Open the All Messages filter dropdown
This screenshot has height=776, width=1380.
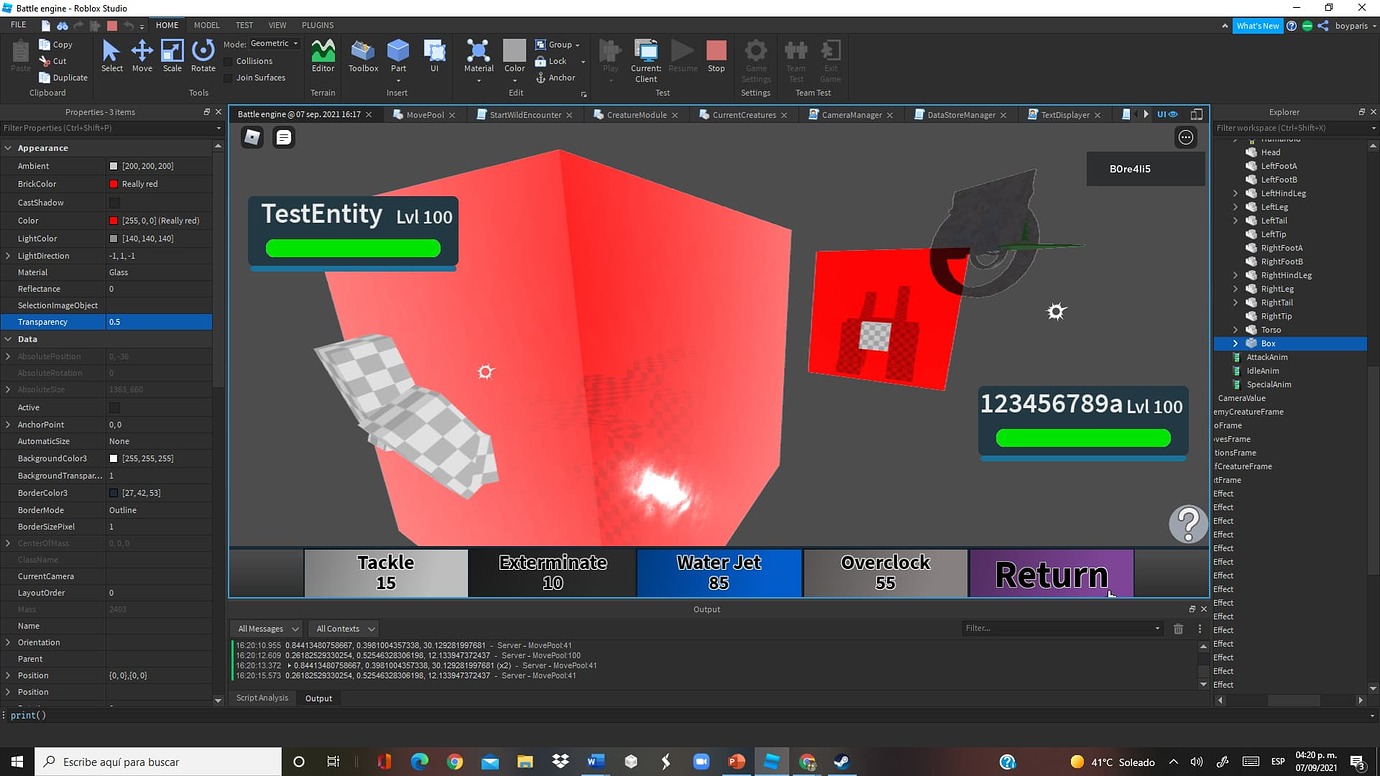265,628
